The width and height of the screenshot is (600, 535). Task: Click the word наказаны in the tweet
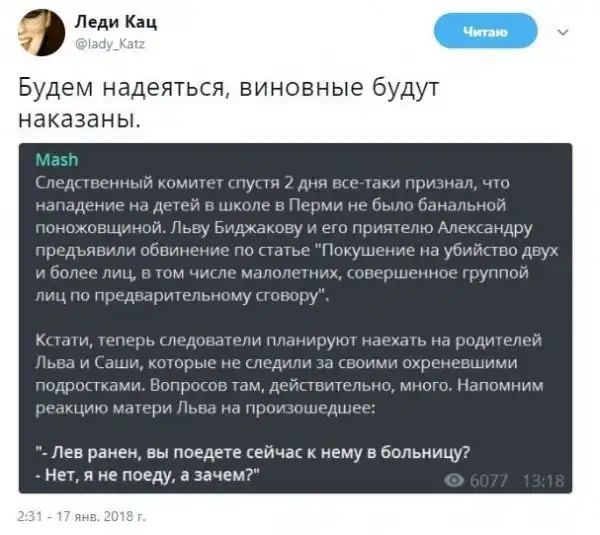click(x=75, y=120)
